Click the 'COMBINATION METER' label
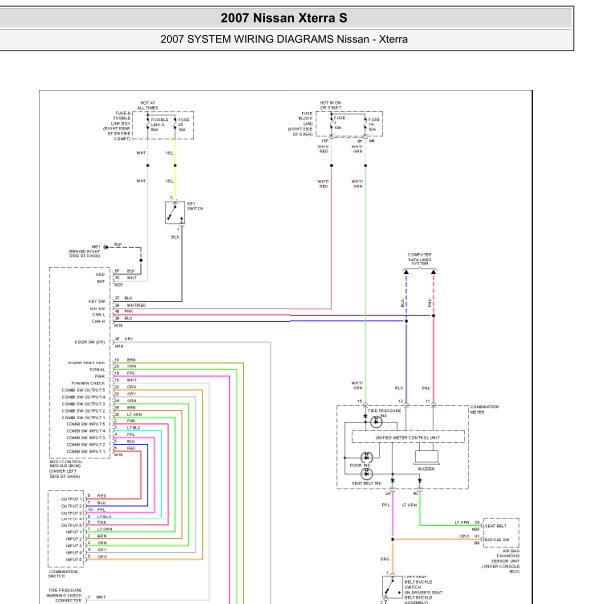Screen dimensions: 600x604 (x=484, y=409)
